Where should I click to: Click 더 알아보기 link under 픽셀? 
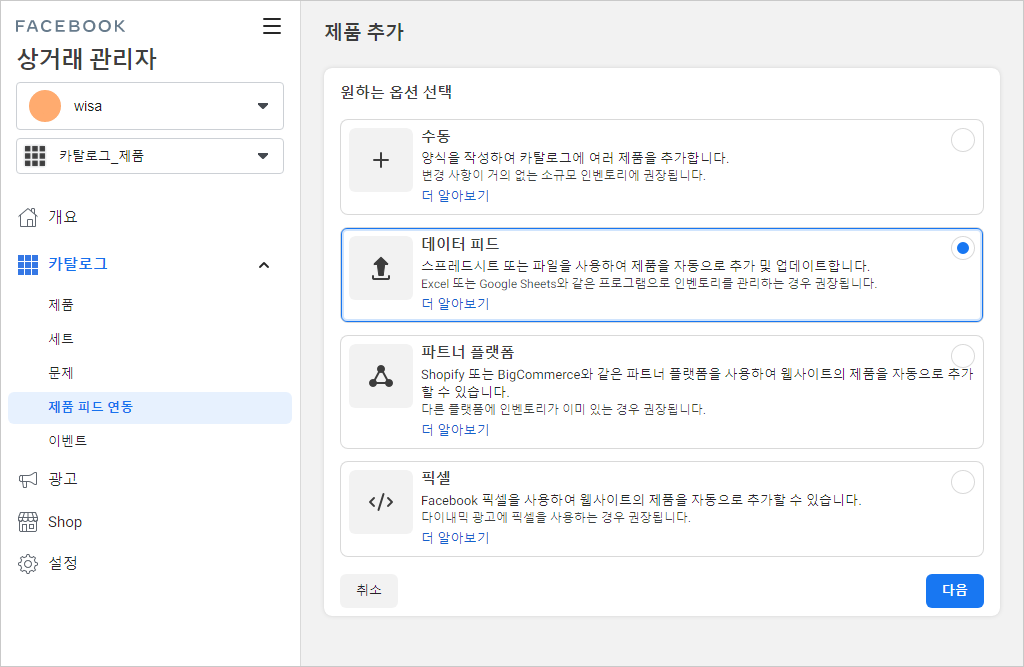455,538
